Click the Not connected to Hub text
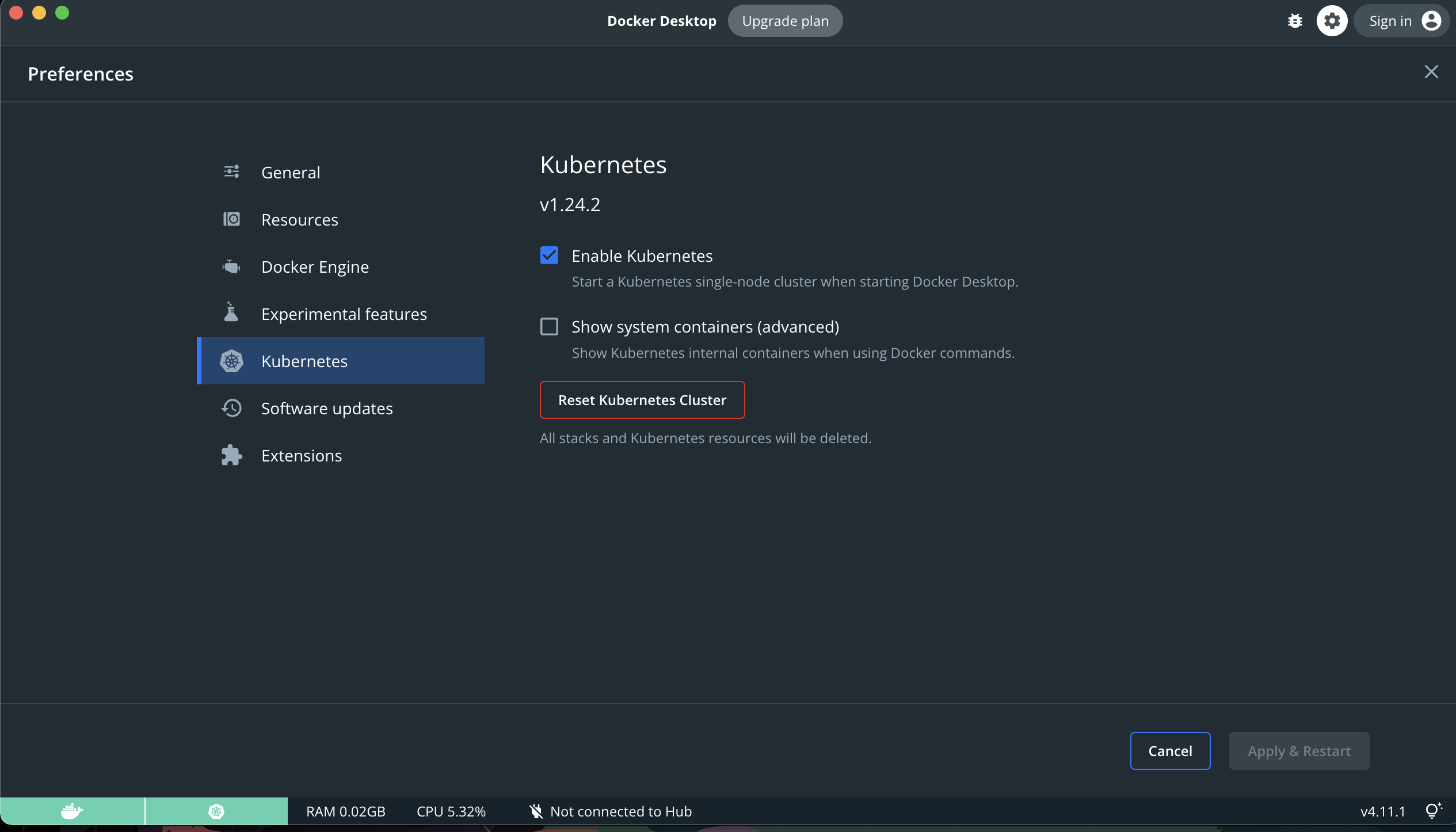This screenshot has width=1456, height=832. pyautogui.click(x=621, y=812)
